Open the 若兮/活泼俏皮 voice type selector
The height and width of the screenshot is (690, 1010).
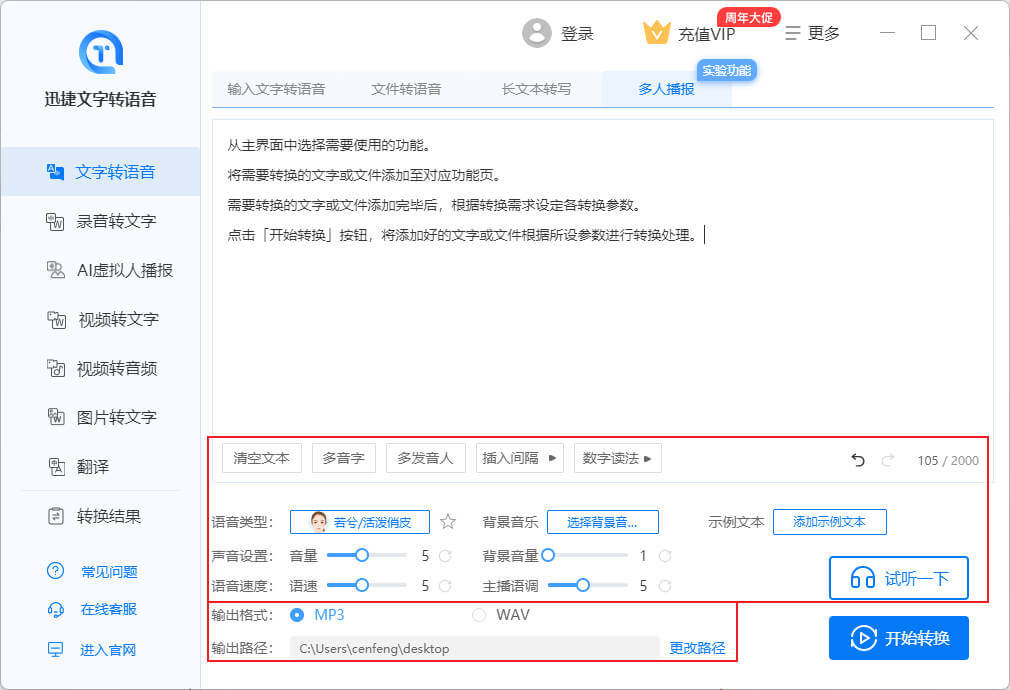coord(359,522)
